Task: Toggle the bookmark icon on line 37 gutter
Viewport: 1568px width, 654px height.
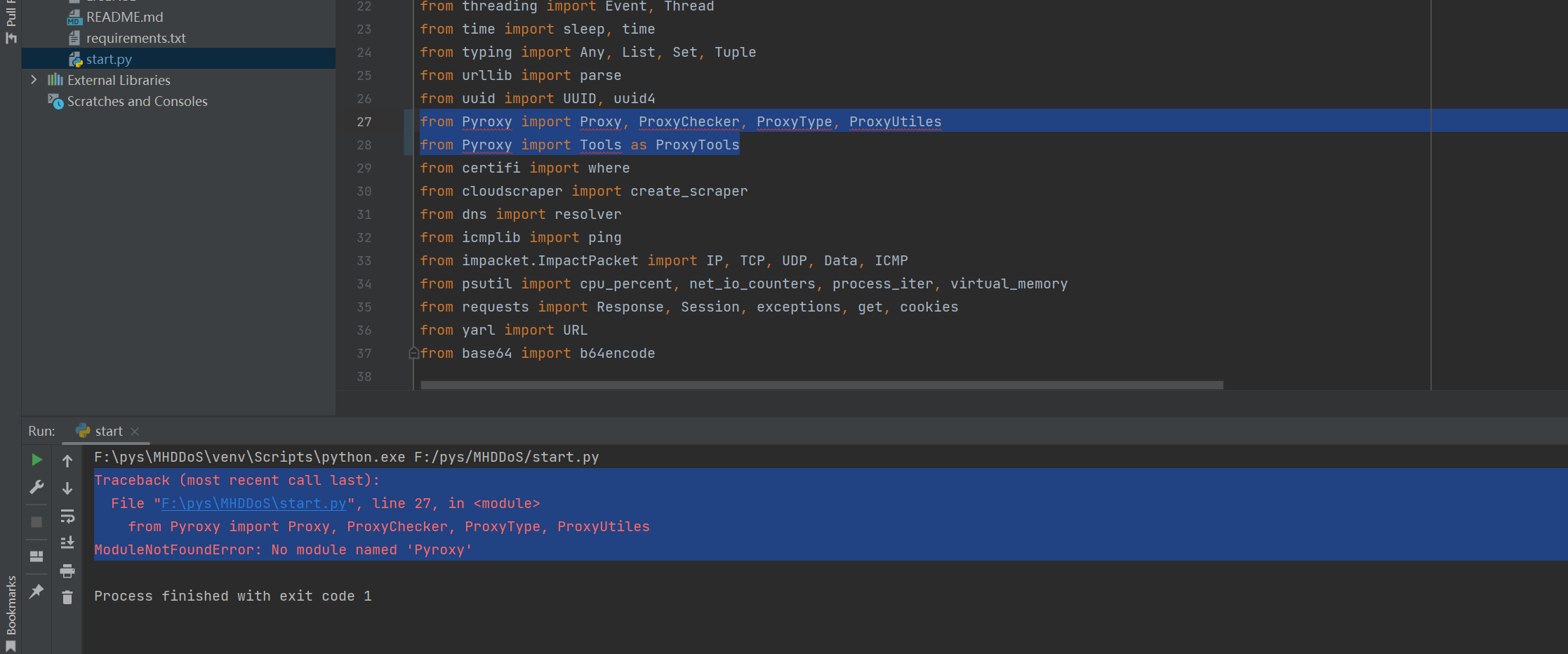Action: 413,353
